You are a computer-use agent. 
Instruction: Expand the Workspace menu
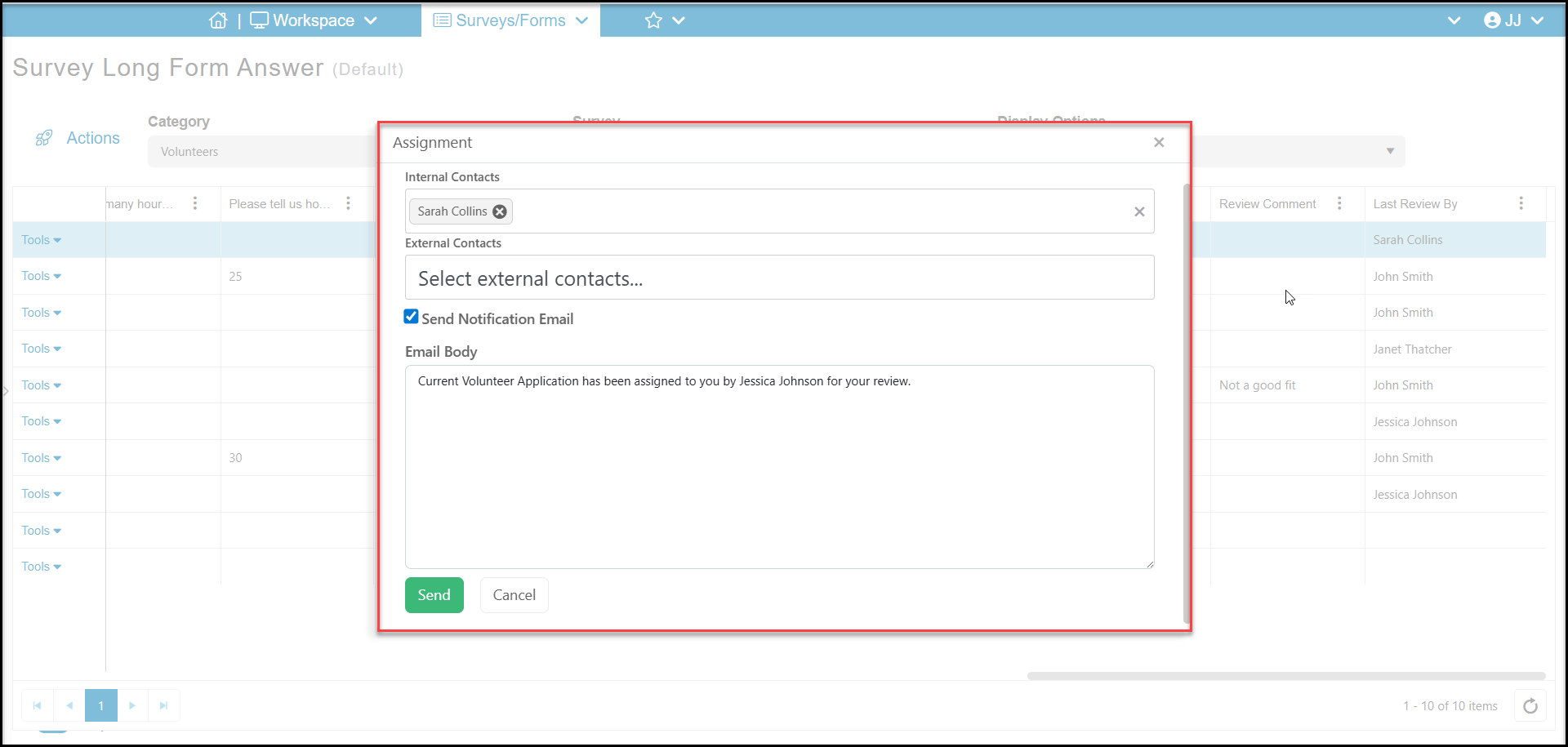(314, 20)
